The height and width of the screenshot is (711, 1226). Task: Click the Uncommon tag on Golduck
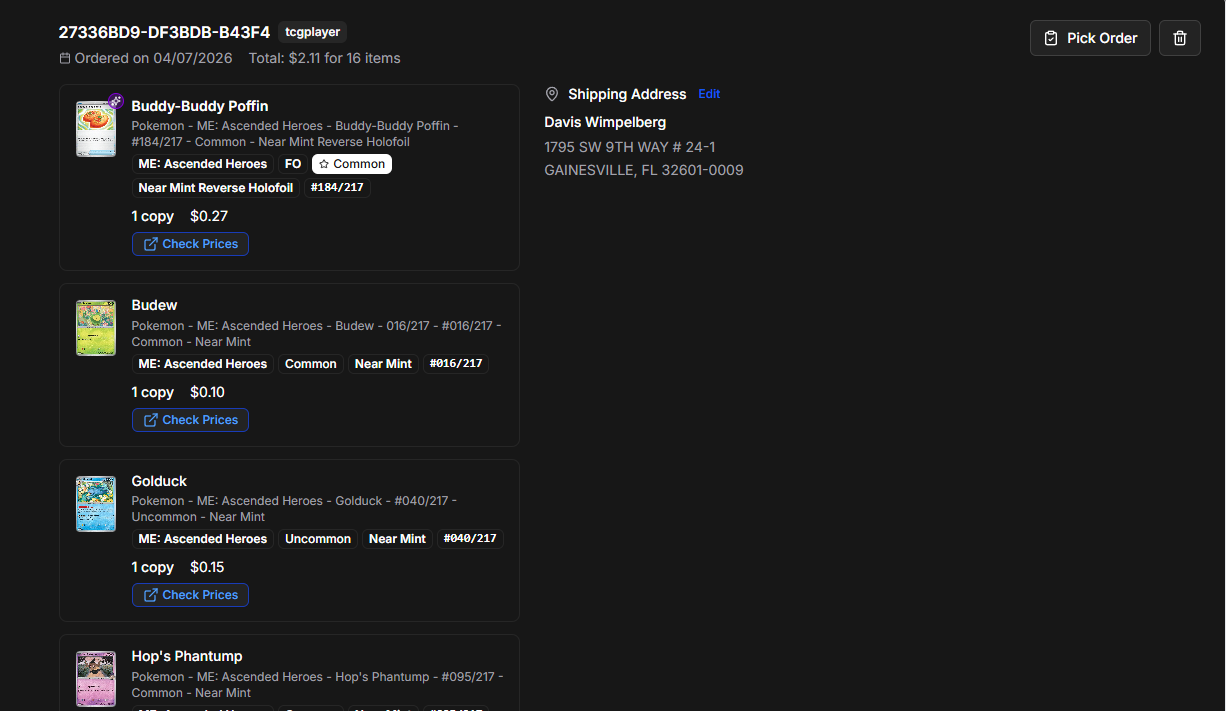click(317, 539)
